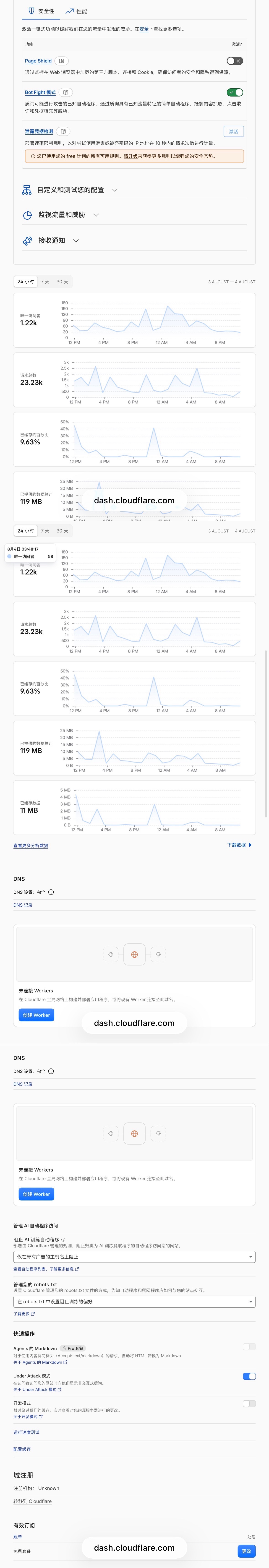Open the 查看更多分析数据 link
Image resolution: width=269 pixels, height=1568 pixels.
click(x=31, y=845)
